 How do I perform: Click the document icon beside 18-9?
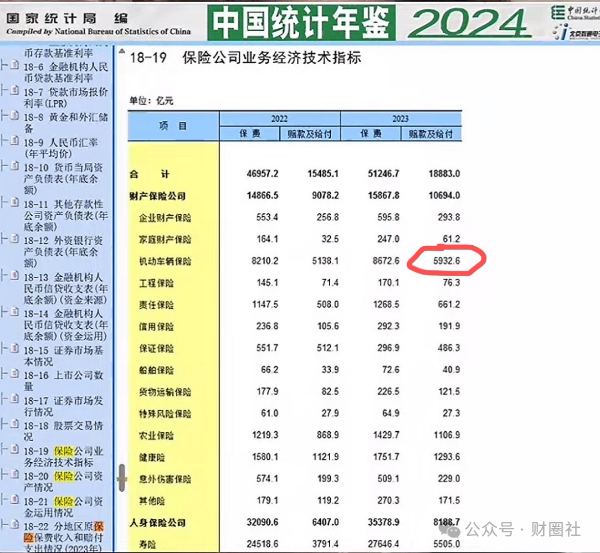pyautogui.click(x=15, y=140)
